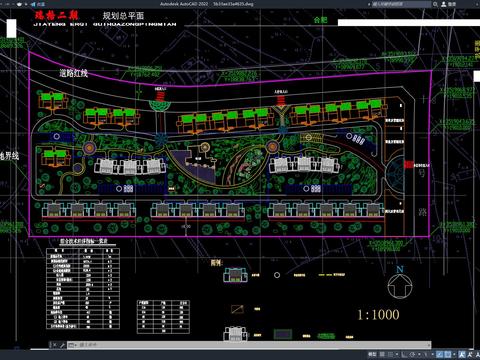Screen dimensions: 480x360
Task: Toggle object snap tracking in status bar
Action: [x=440, y=354]
